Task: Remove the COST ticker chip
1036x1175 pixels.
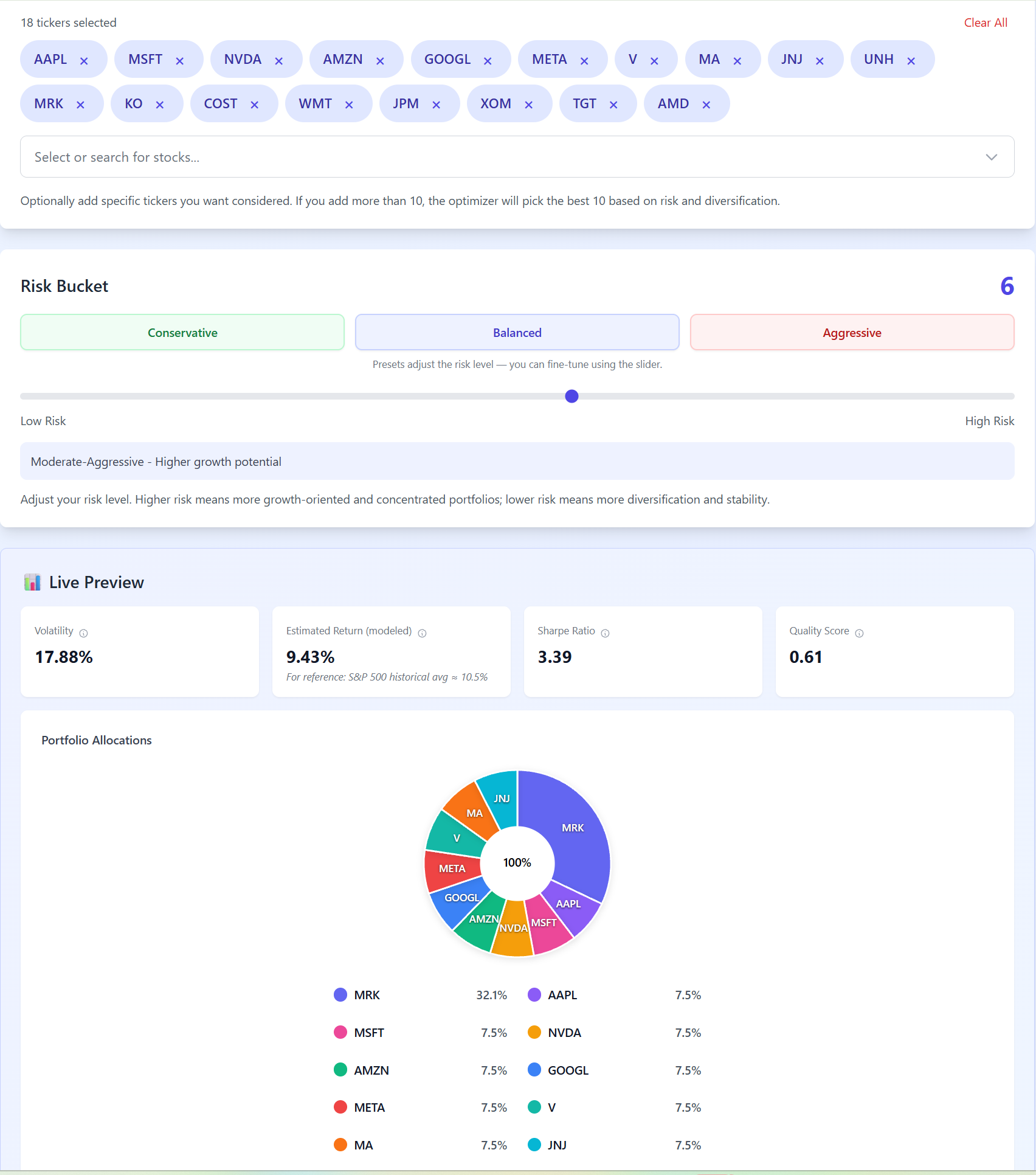Action: (255, 103)
